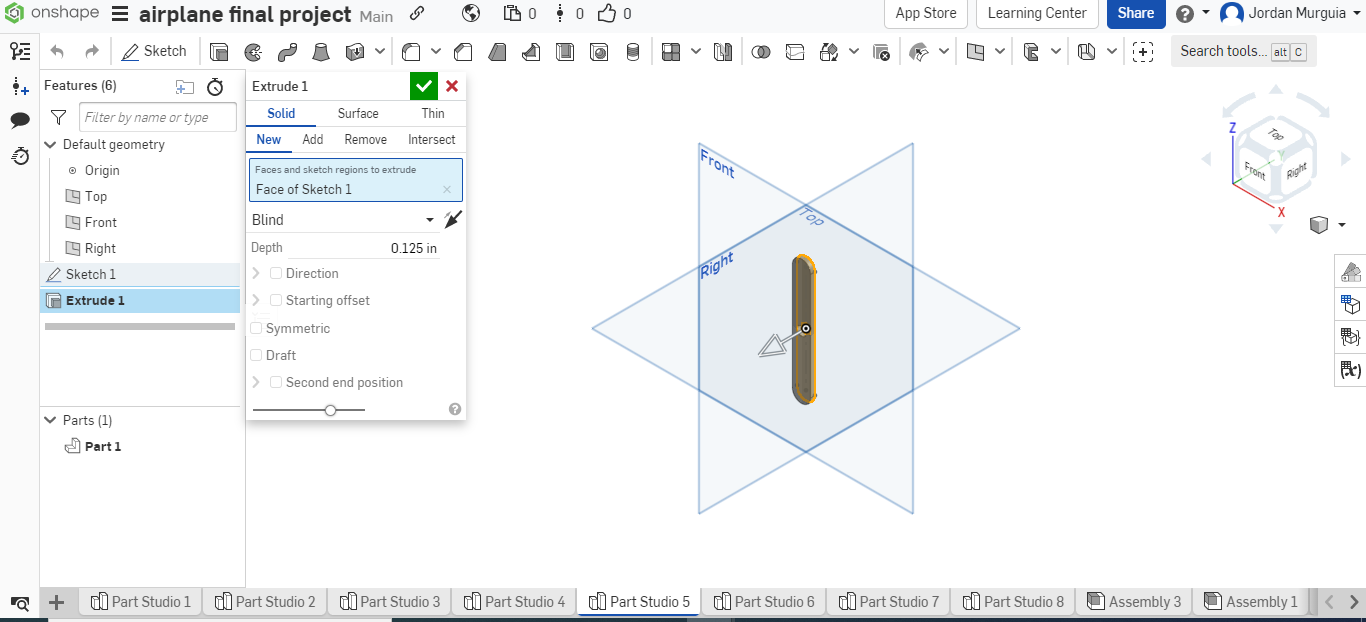Switch to the Thin tab

[x=433, y=114]
